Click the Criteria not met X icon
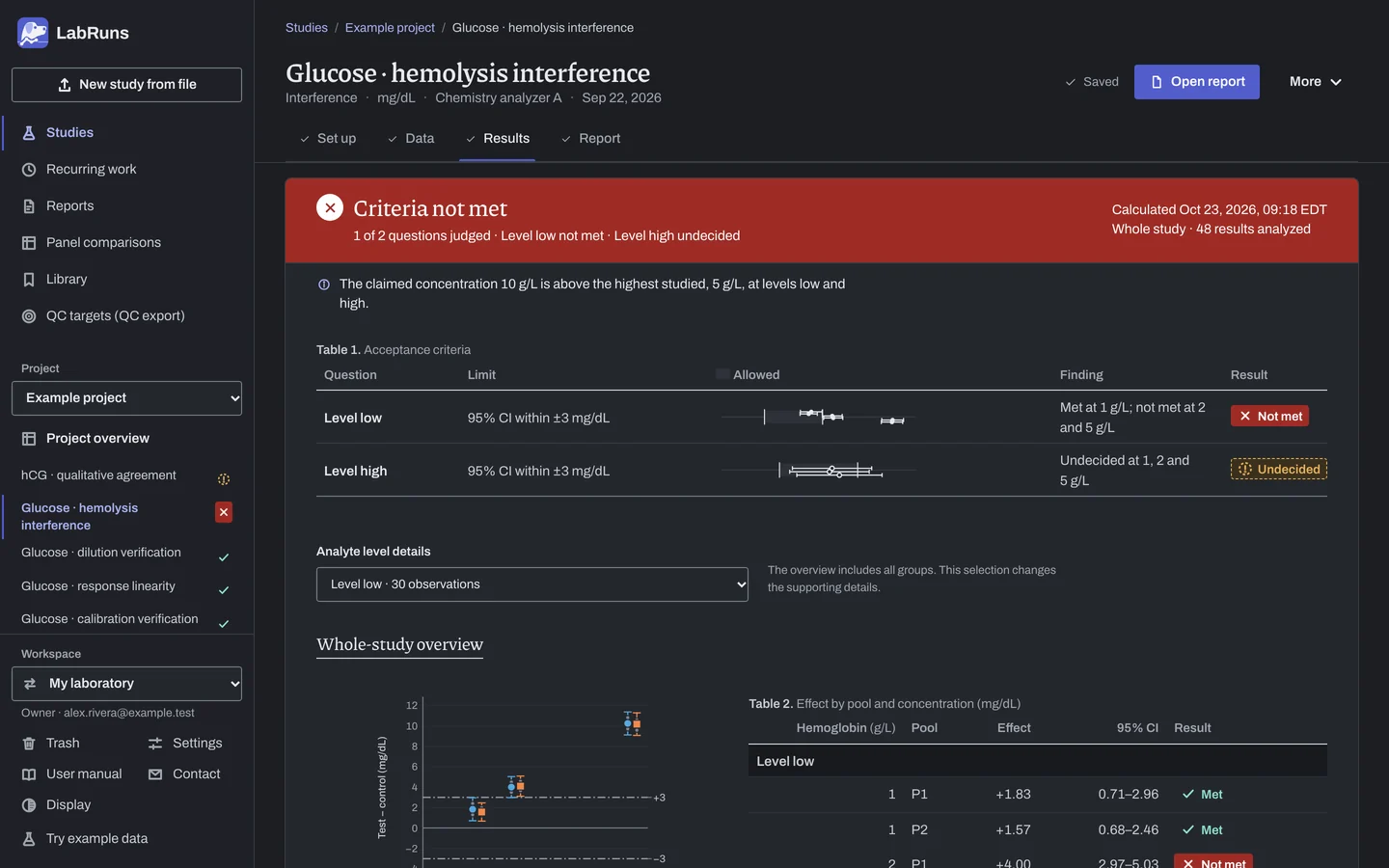Image resolution: width=1389 pixels, height=868 pixels. coord(330,208)
